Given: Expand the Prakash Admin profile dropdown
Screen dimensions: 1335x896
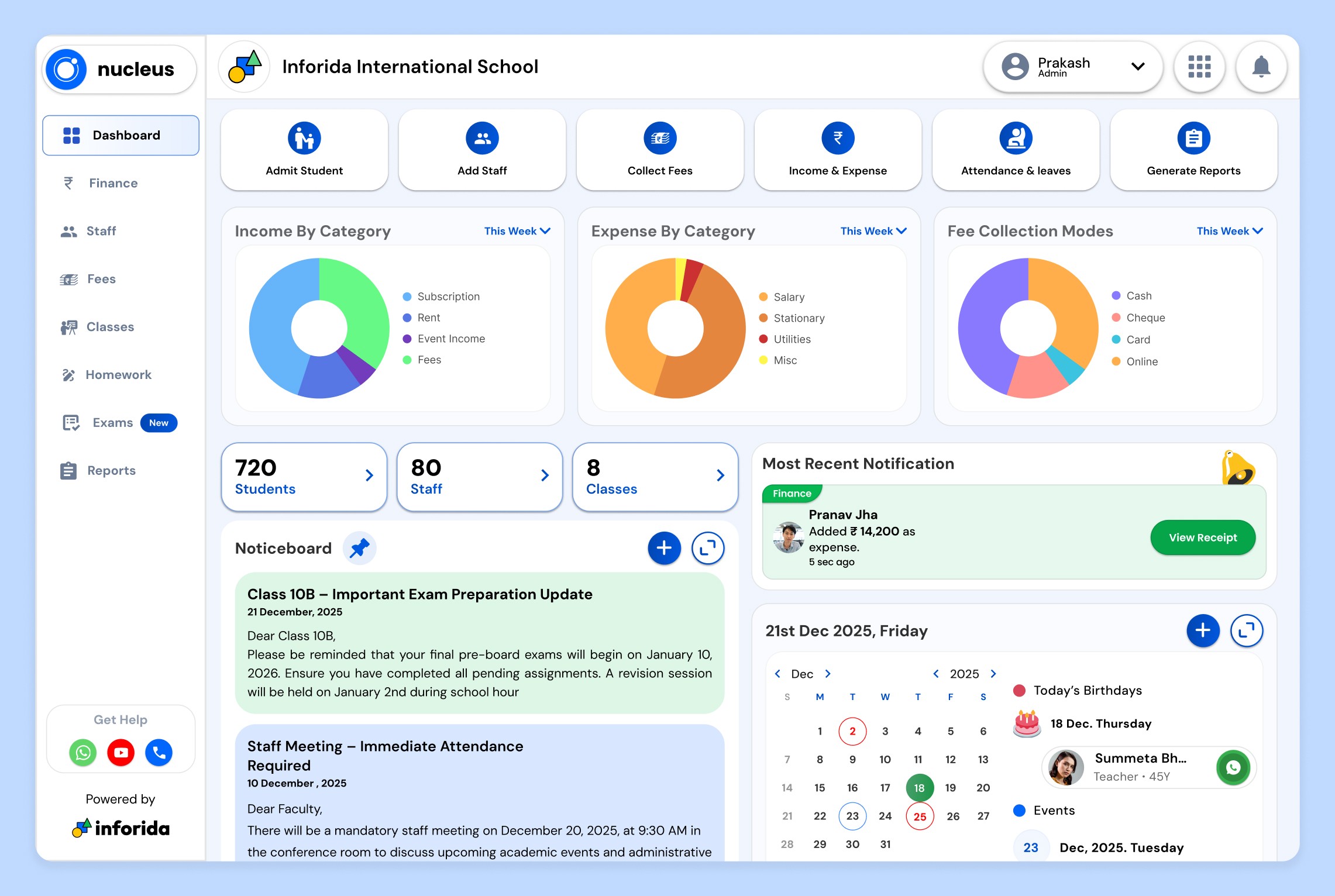Looking at the screenshot, I should [1137, 67].
